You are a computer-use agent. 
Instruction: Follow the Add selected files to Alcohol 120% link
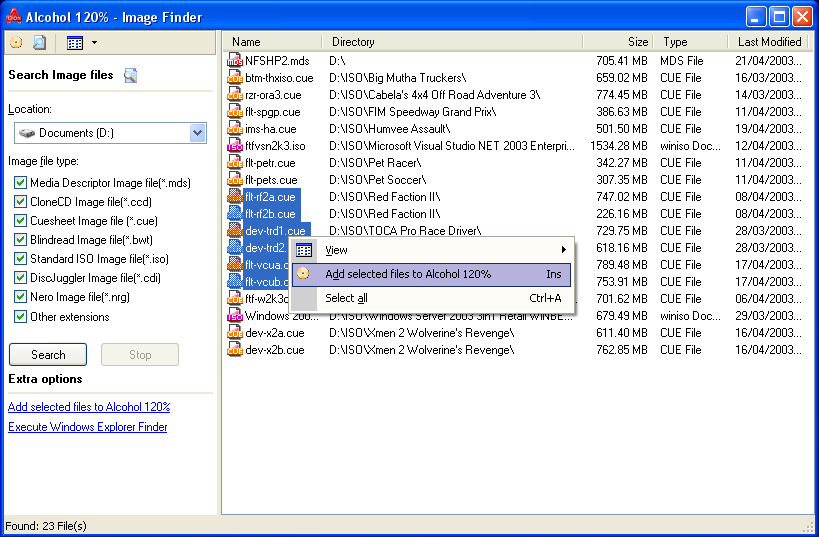(89, 406)
